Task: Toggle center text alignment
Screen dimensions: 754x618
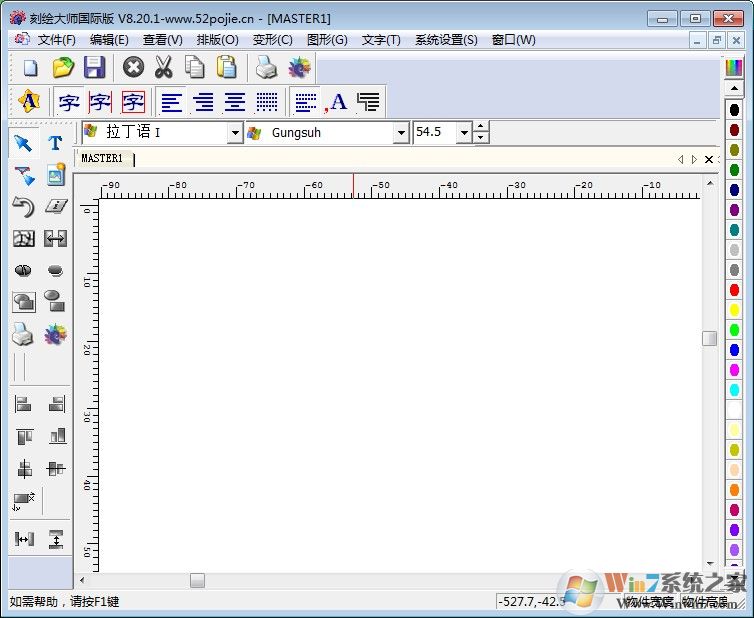Action: click(x=235, y=102)
